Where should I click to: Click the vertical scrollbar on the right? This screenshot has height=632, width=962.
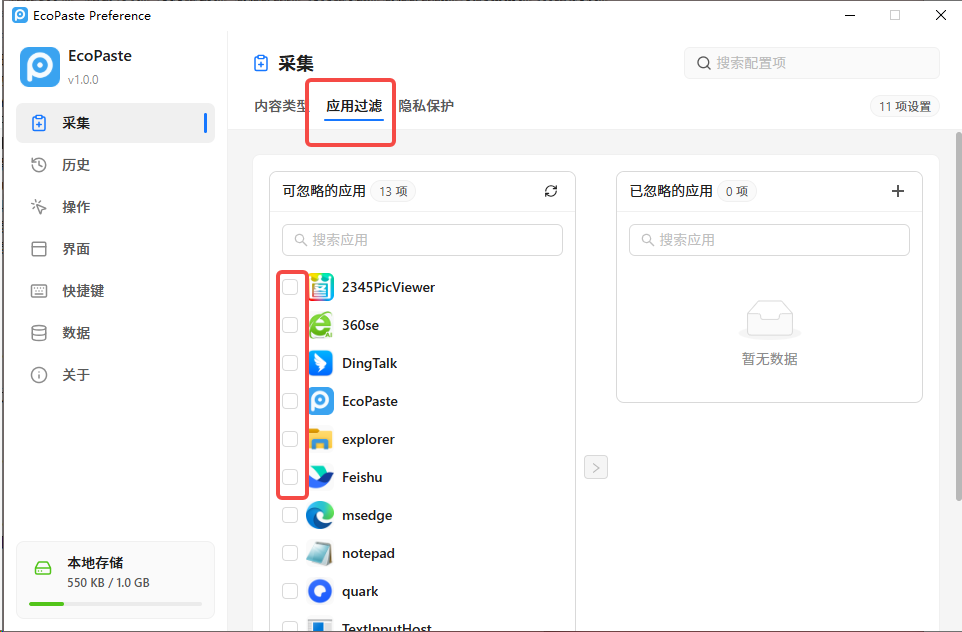pos(958,316)
